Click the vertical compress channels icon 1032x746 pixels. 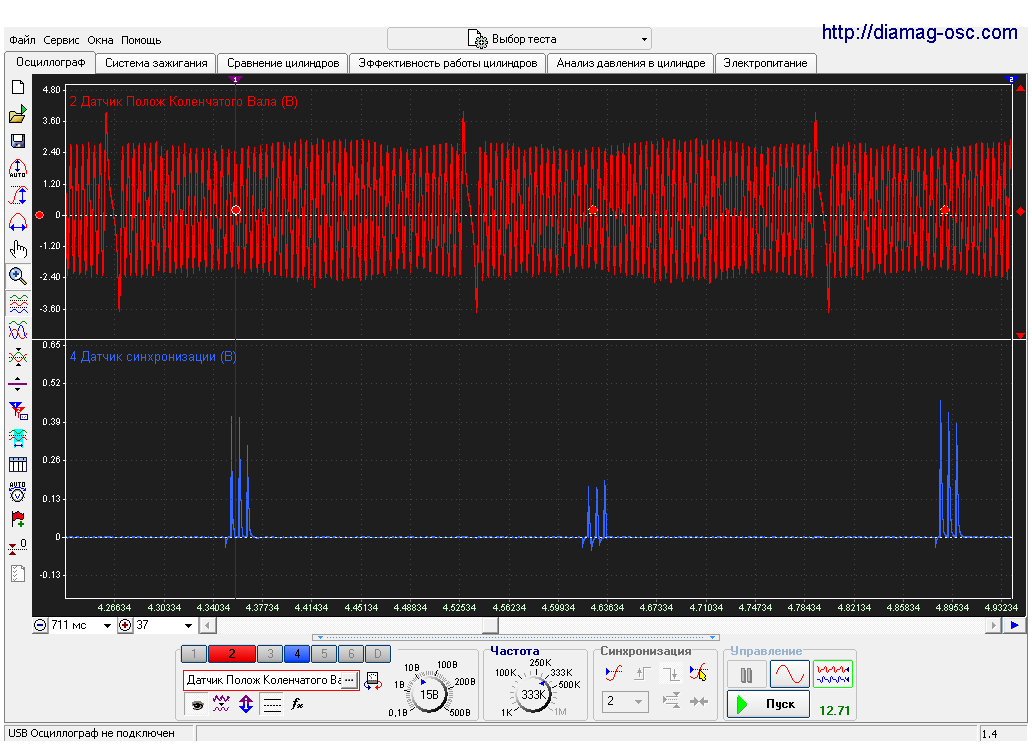point(18,357)
